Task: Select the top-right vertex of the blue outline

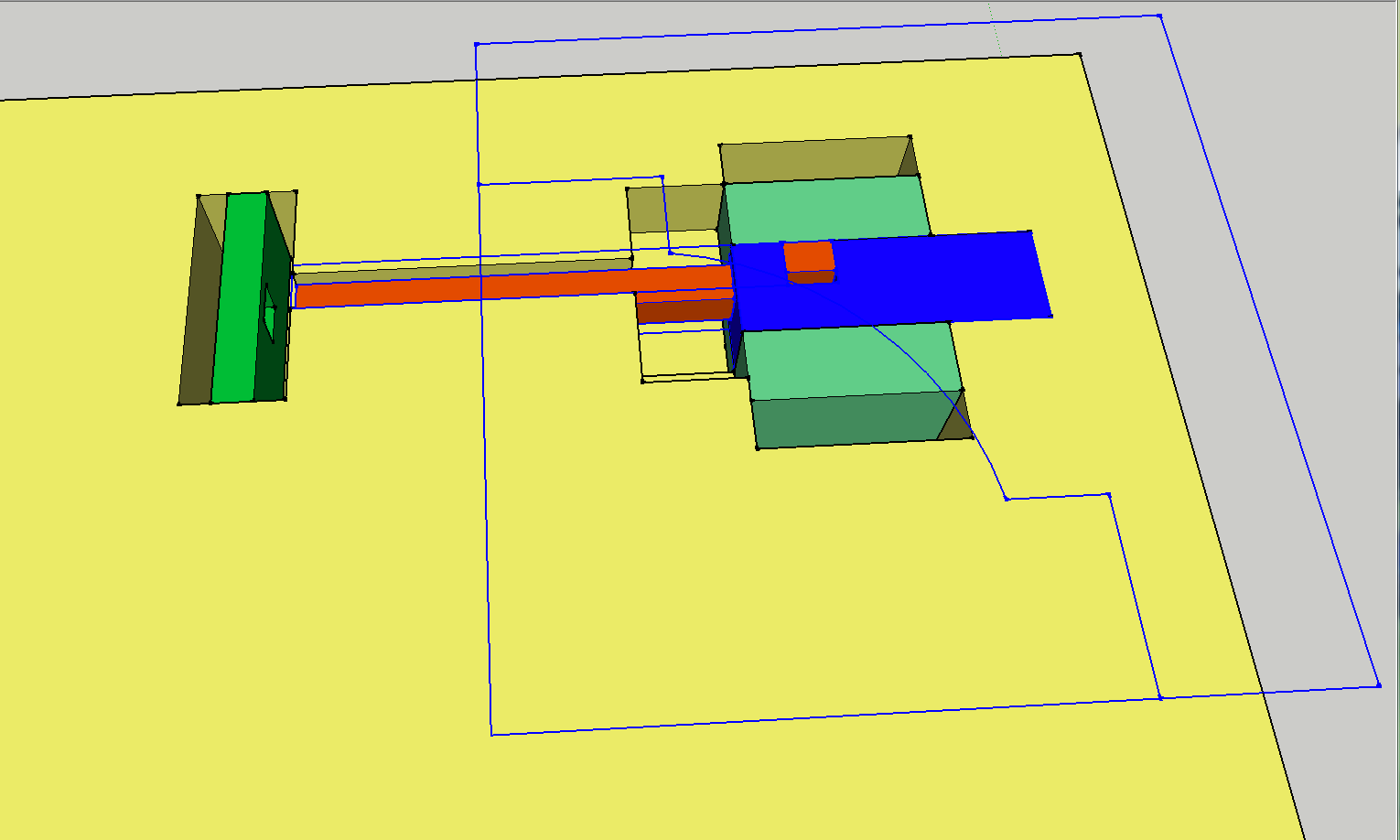Action: click(x=1159, y=16)
